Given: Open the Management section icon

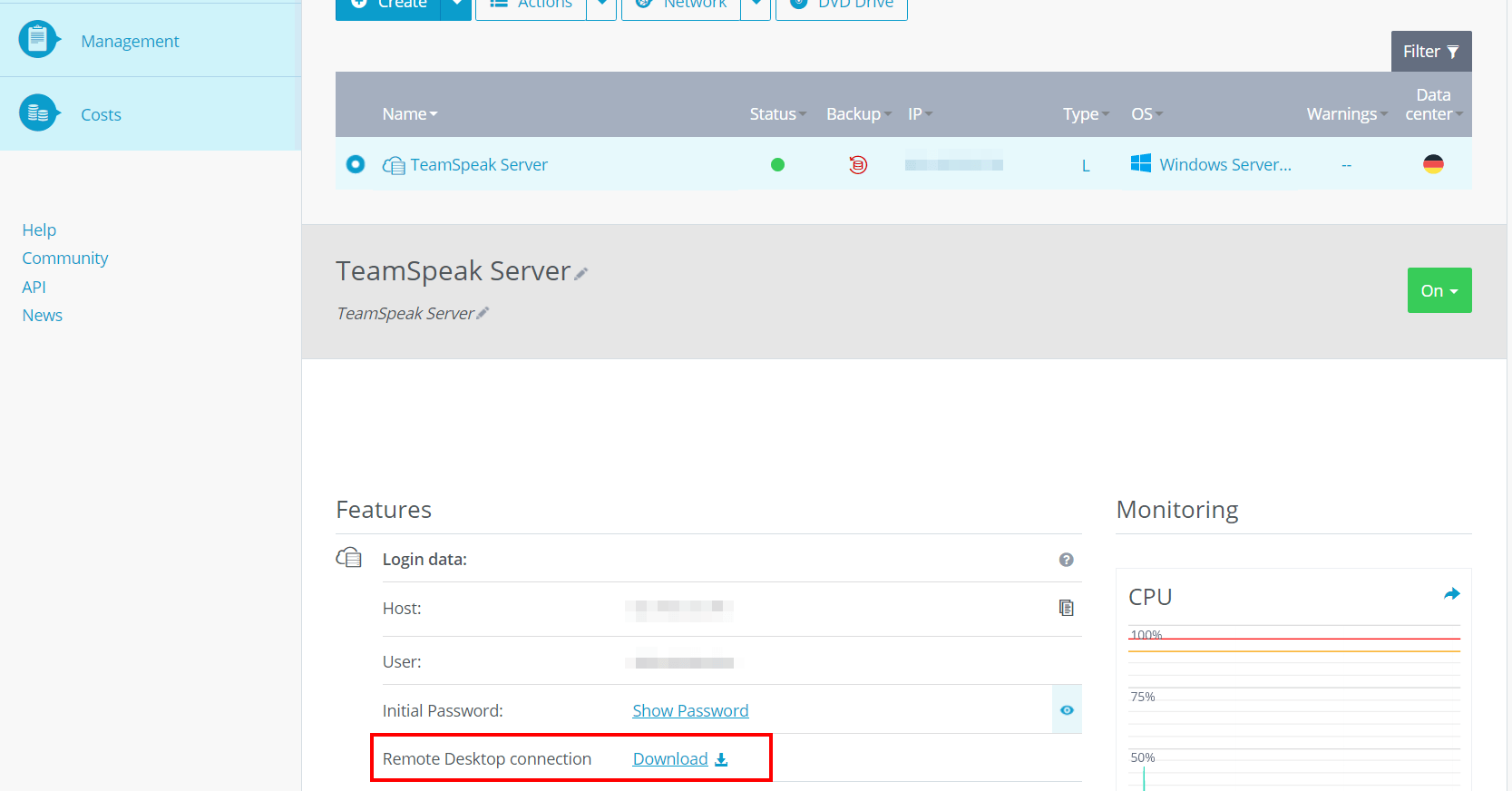Looking at the screenshot, I should (38, 39).
